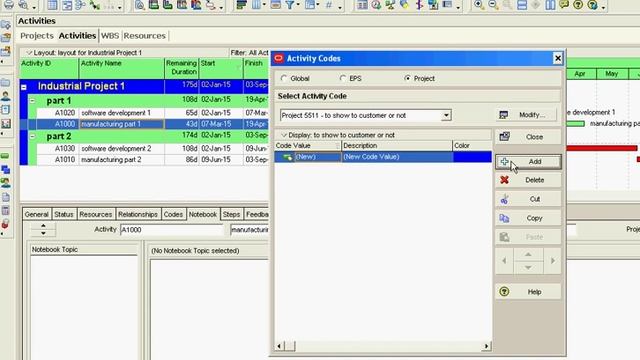Viewport: 640px width, 360px height.
Task: Click the hash symbol icon in toolbar
Action: click(x=329, y=5)
